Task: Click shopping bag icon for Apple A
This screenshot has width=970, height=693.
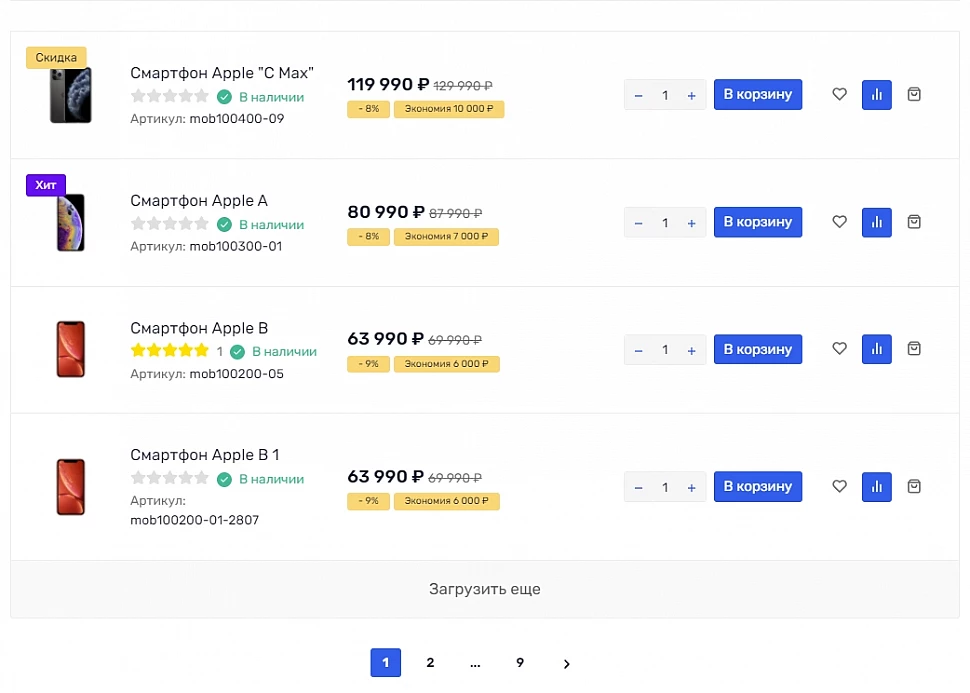Action: pos(914,222)
